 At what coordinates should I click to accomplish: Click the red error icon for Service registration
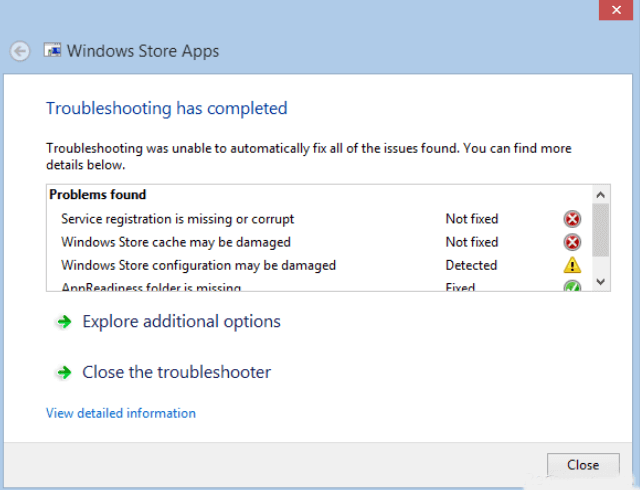tap(572, 219)
